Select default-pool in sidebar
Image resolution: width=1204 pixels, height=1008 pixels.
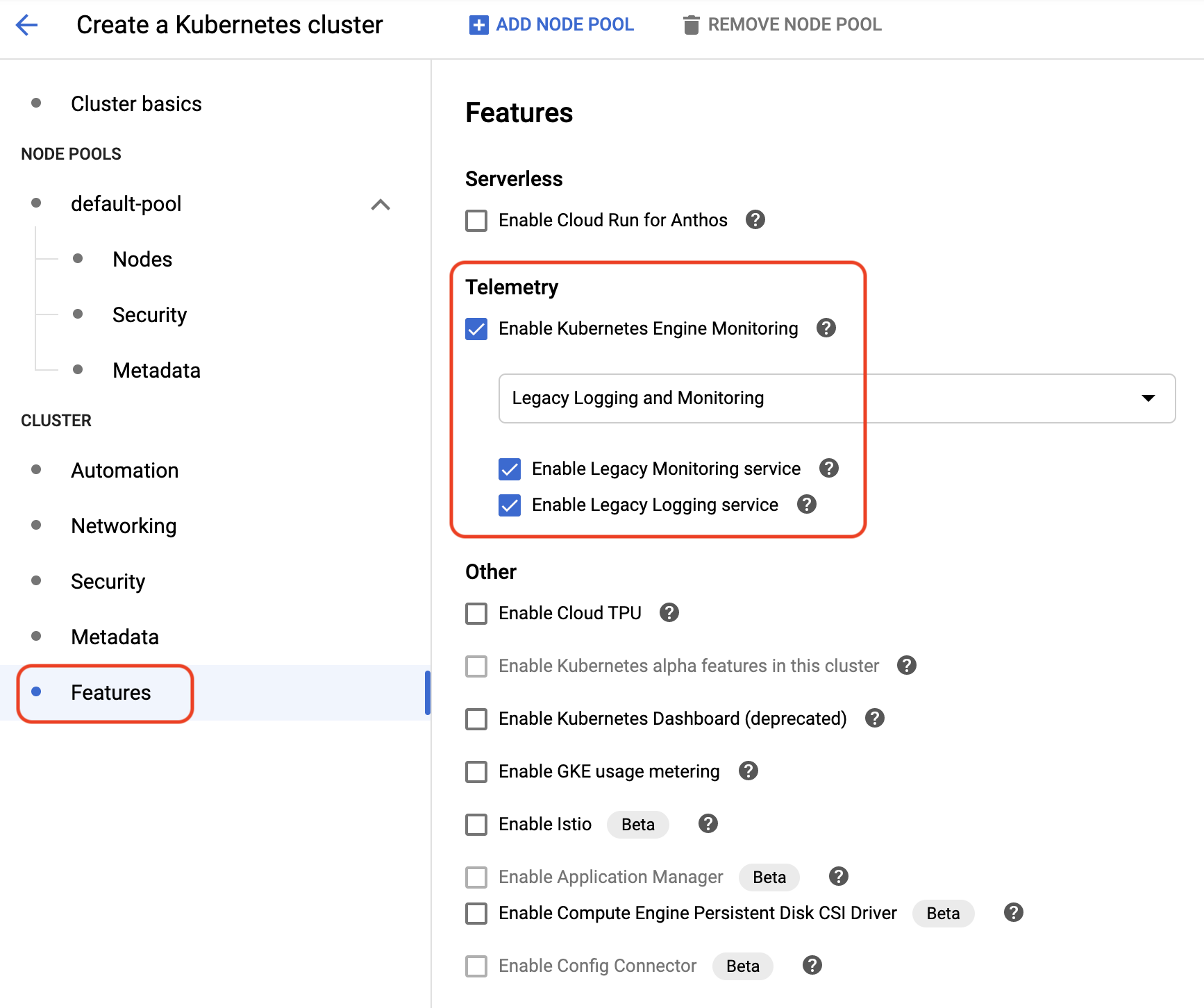tap(126, 204)
